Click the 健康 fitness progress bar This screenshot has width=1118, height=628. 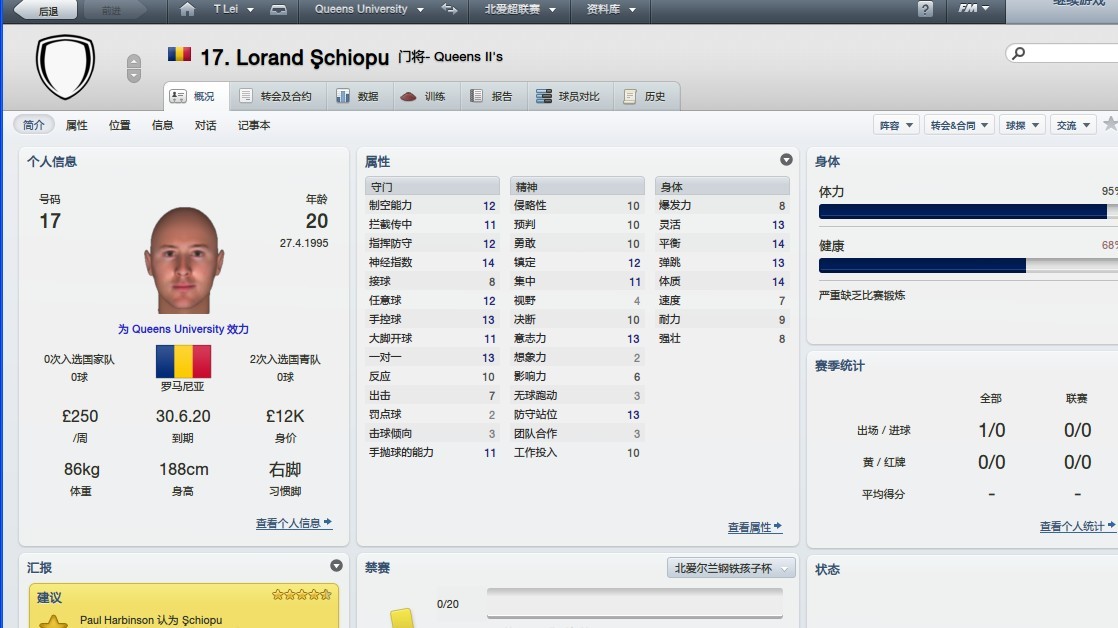tap(968, 265)
